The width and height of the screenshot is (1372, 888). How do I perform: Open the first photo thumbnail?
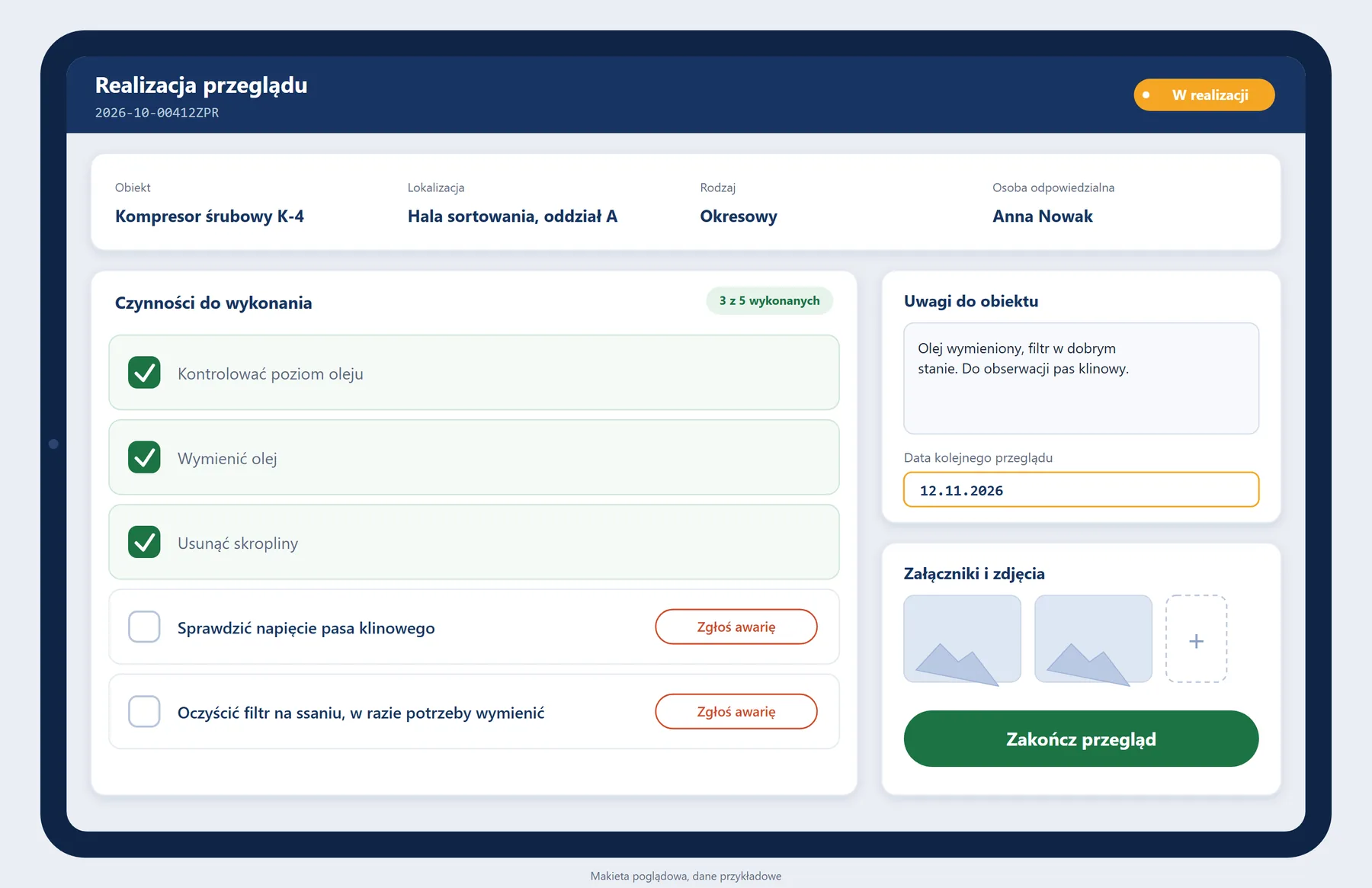pyautogui.click(x=962, y=640)
